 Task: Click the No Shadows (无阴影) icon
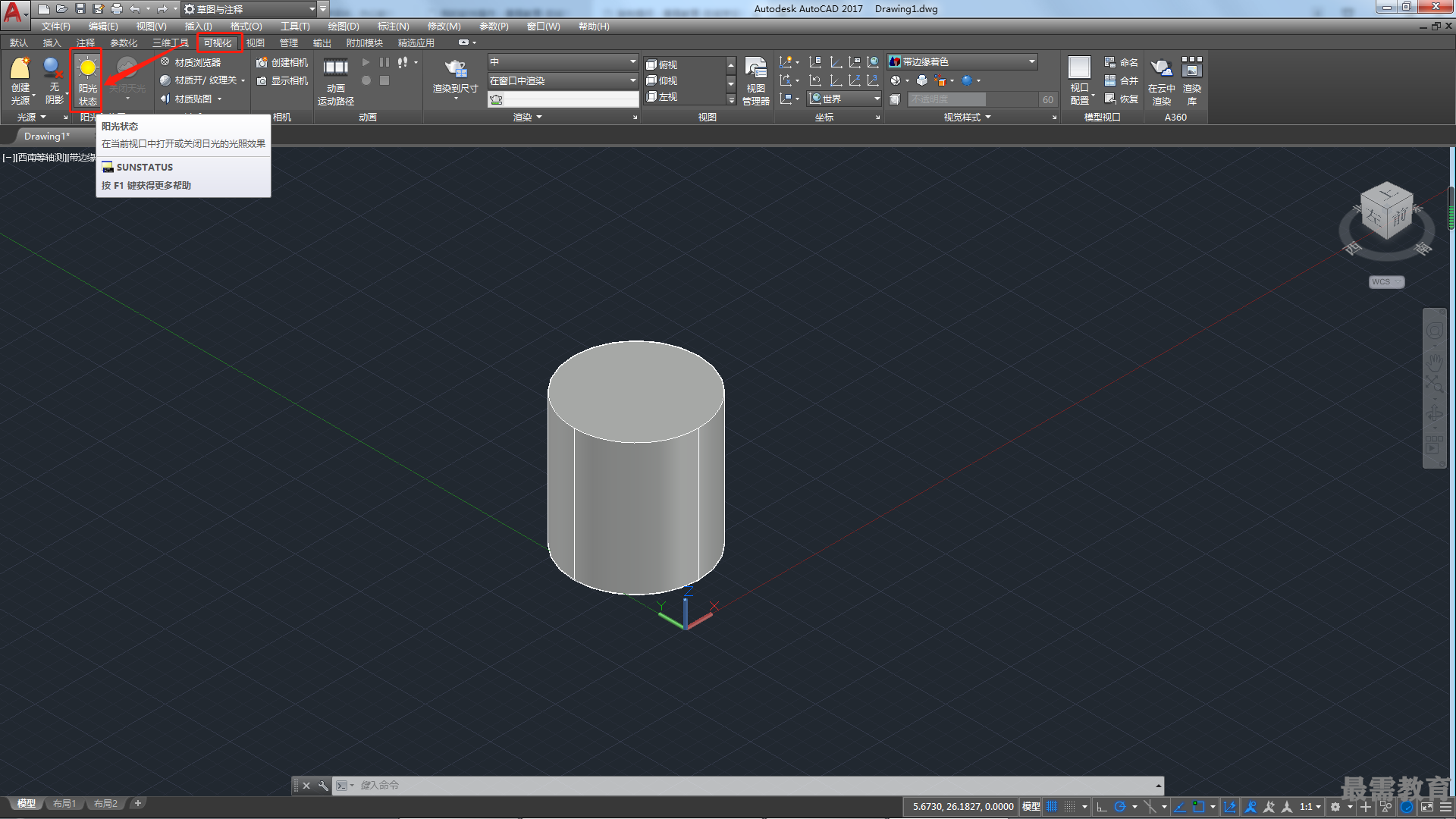[x=54, y=80]
